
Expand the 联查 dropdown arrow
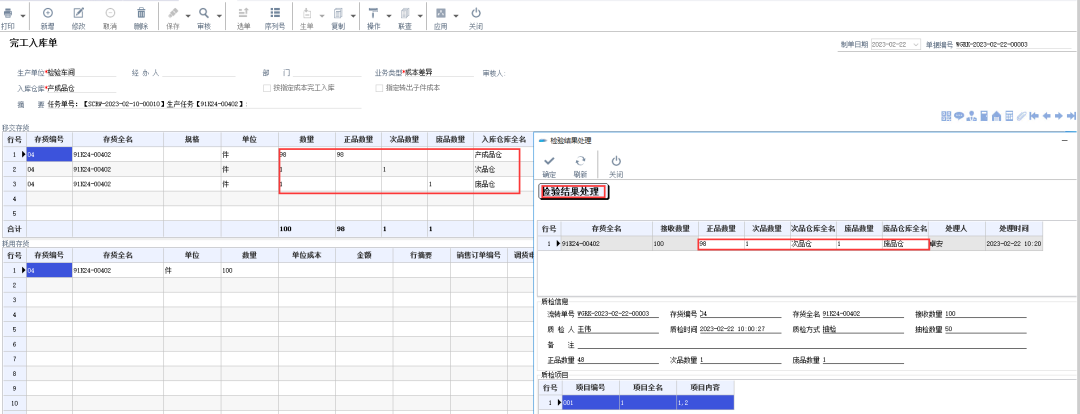coord(420,16)
